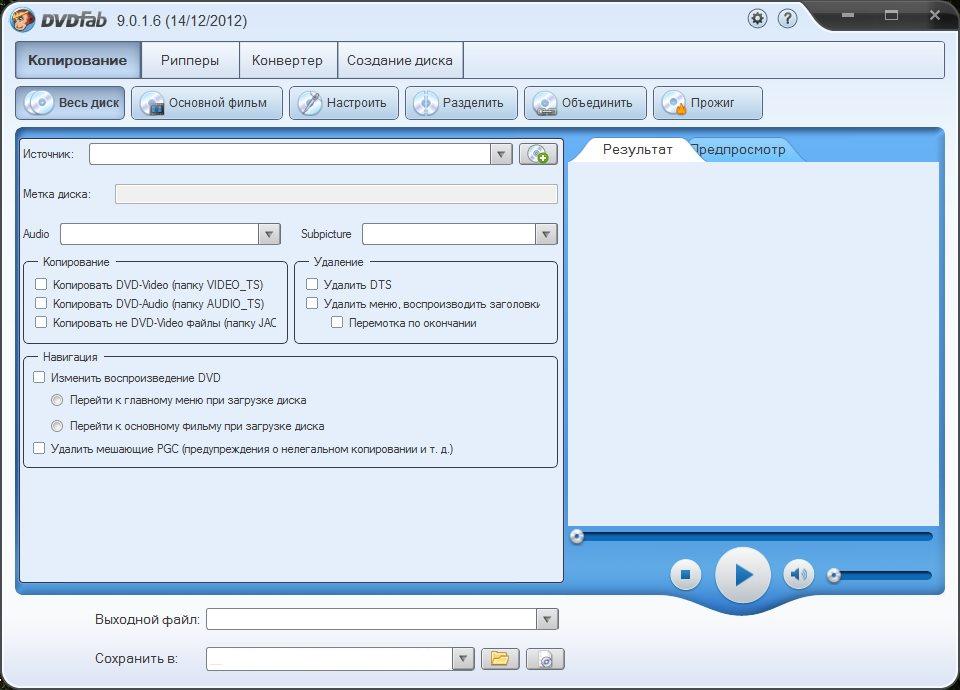
Task: Expand the Audio dropdown
Action: tap(269, 234)
